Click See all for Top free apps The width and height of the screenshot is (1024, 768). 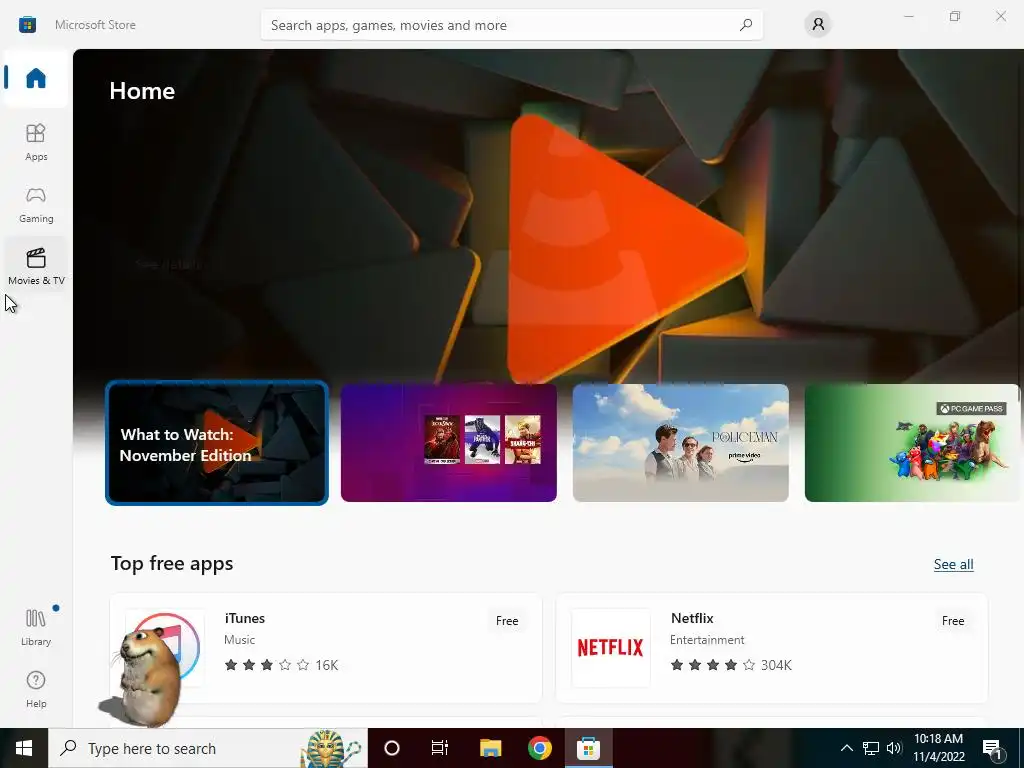[953, 564]
